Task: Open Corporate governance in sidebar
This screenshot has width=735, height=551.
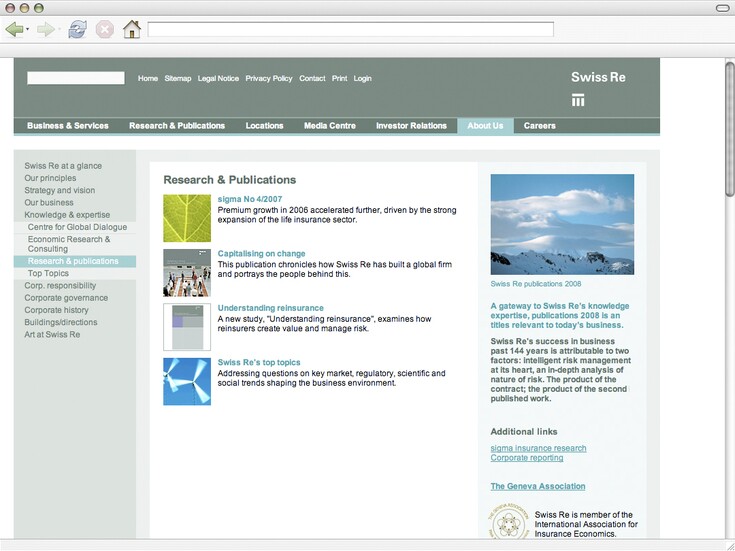Action: [x=66, y=298]
